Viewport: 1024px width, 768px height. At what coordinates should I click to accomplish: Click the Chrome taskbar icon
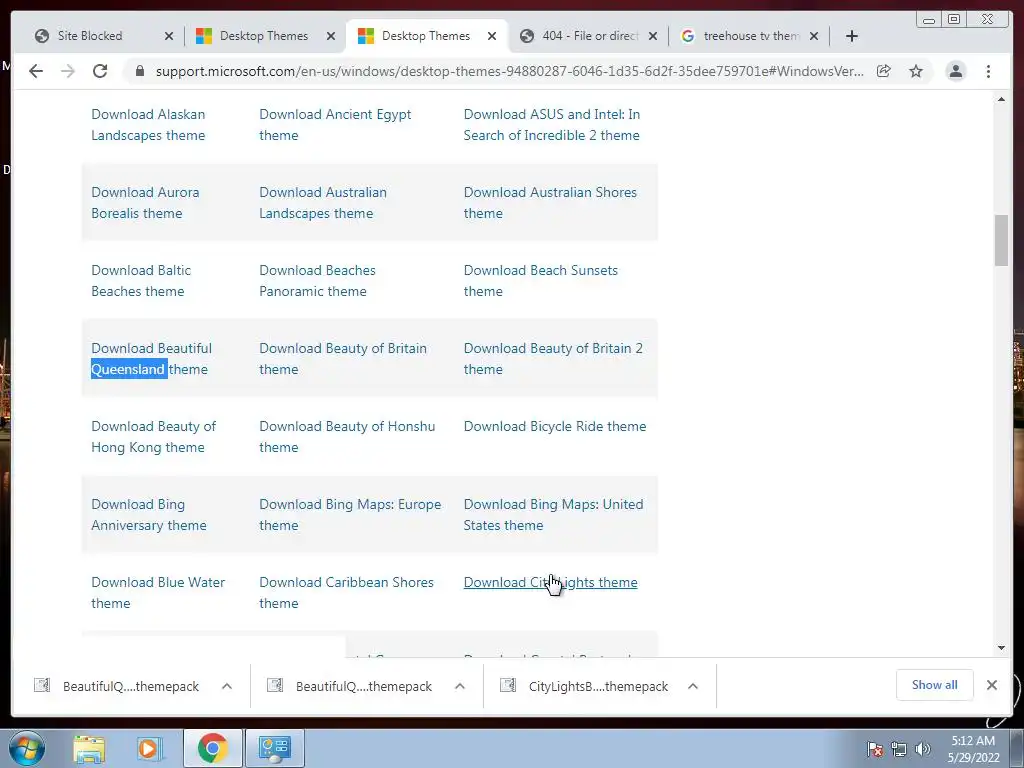point(212,748)
